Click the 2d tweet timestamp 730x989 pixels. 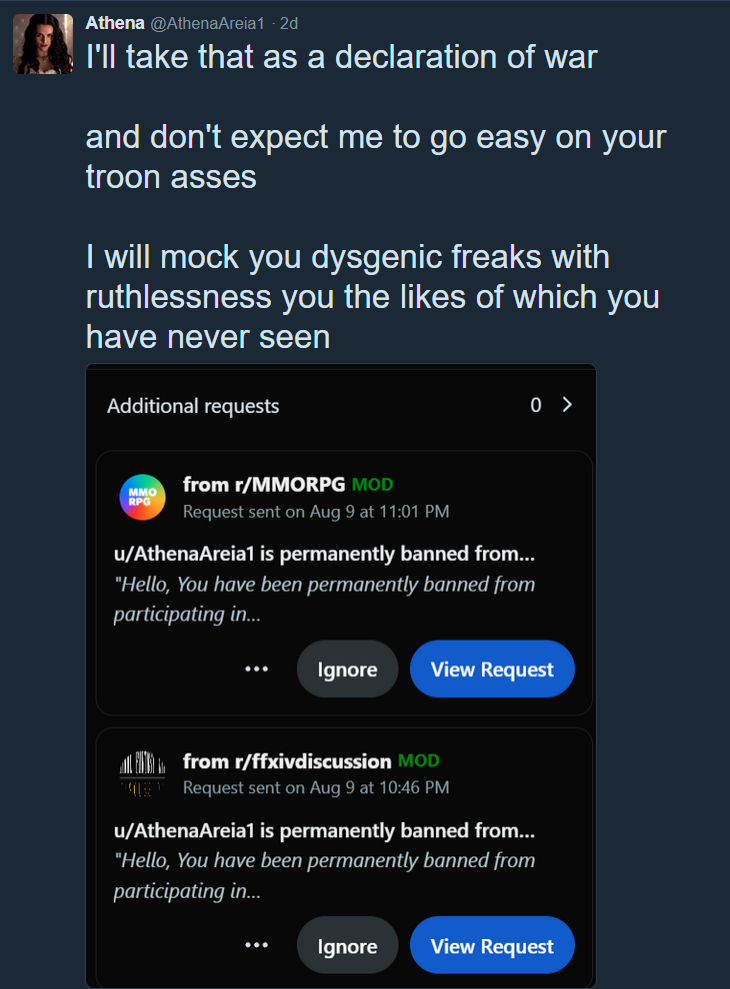point(289,23)
